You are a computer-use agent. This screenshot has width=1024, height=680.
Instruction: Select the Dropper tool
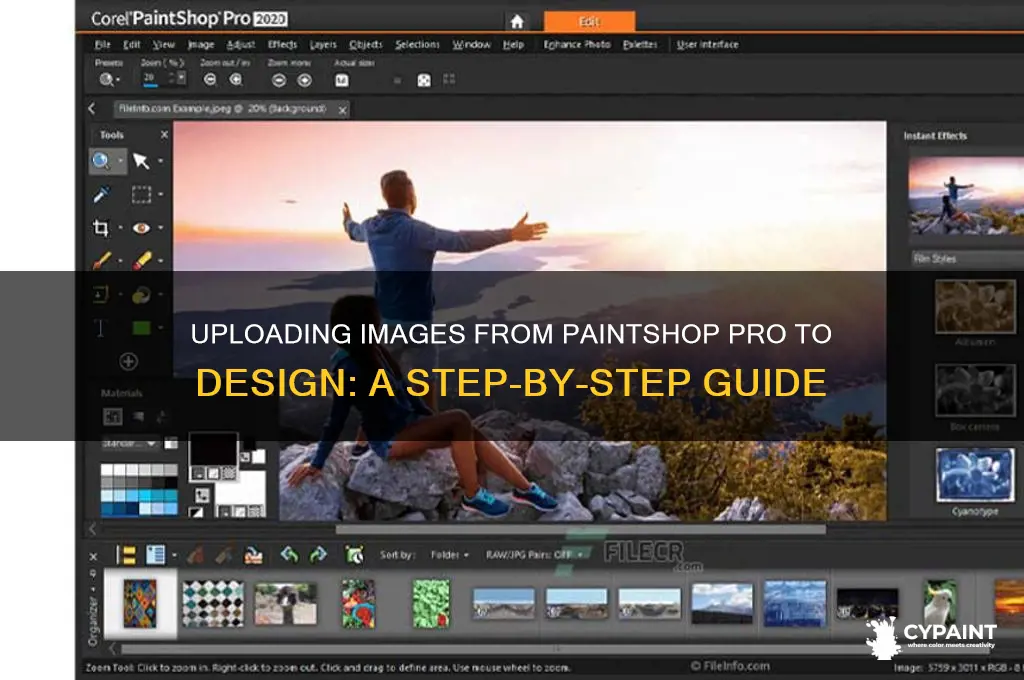point(101,194)
